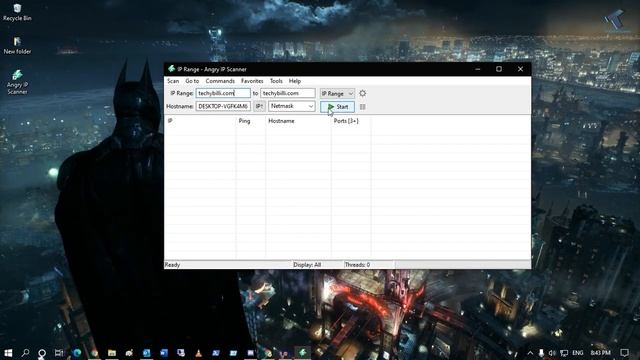Click the microphone tray icon

tap(541, 353)
